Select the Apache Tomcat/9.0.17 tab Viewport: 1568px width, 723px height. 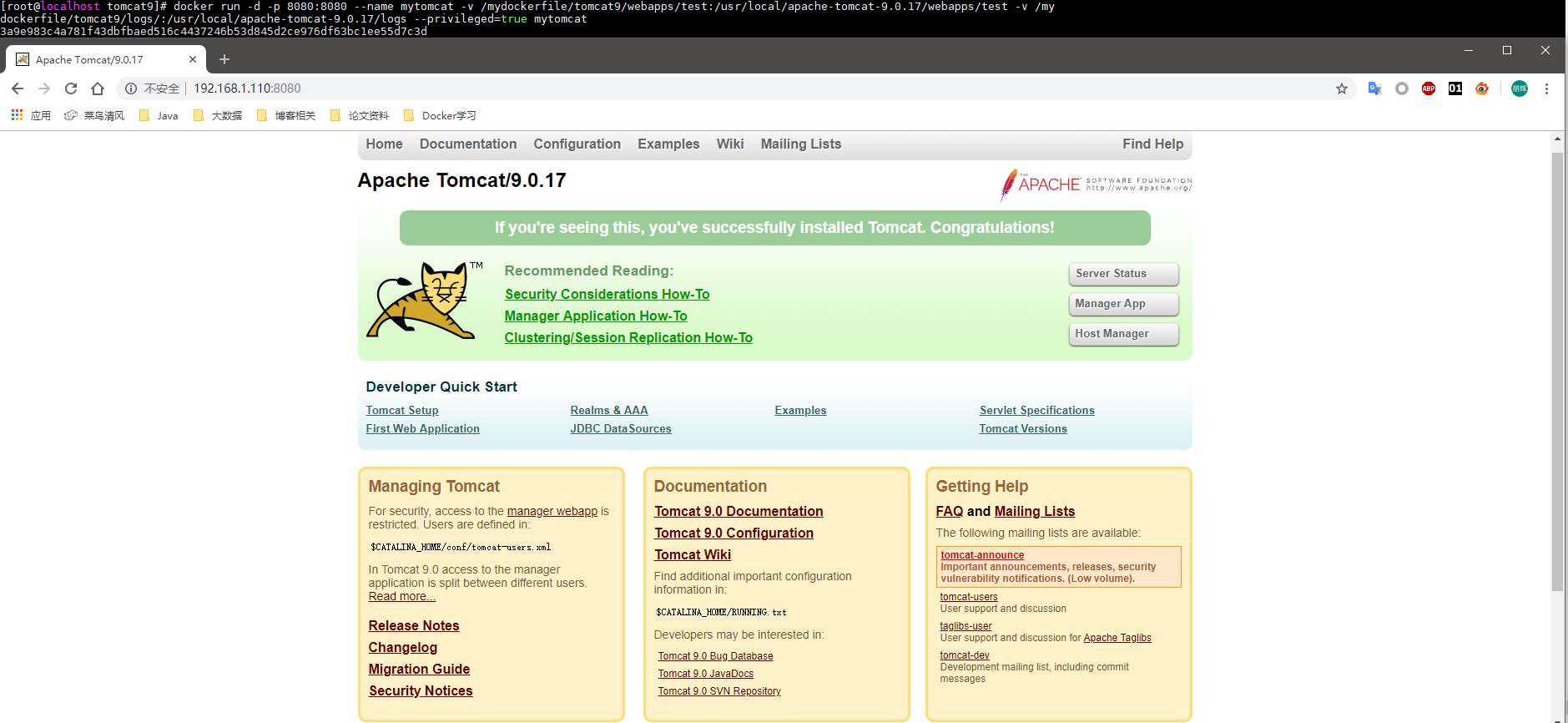(x=104, y=59)
